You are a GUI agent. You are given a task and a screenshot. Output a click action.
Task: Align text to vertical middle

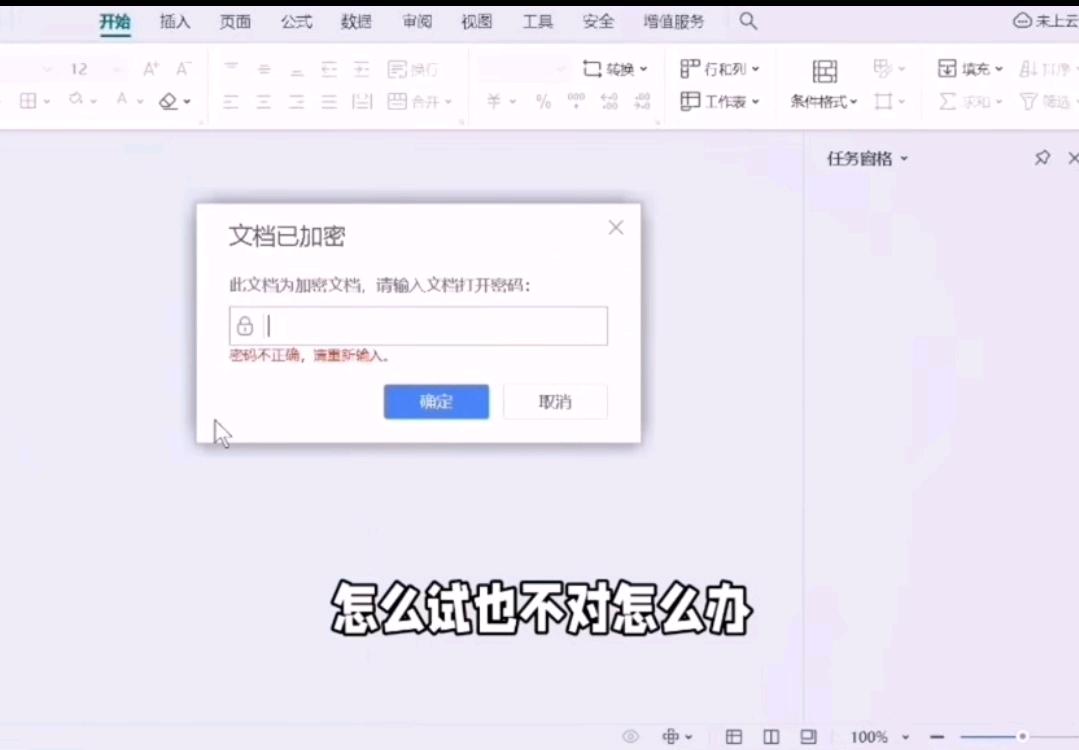(264, 69)
